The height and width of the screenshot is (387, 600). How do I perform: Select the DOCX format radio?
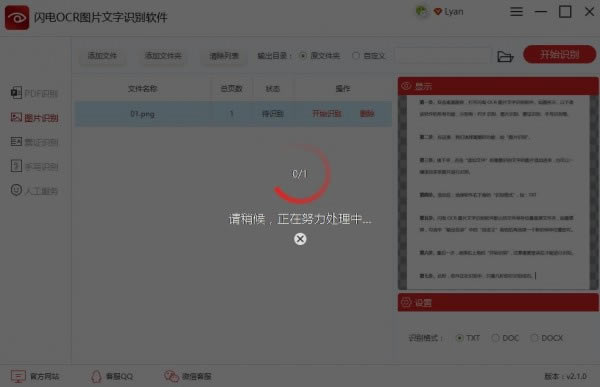point(535,338)
